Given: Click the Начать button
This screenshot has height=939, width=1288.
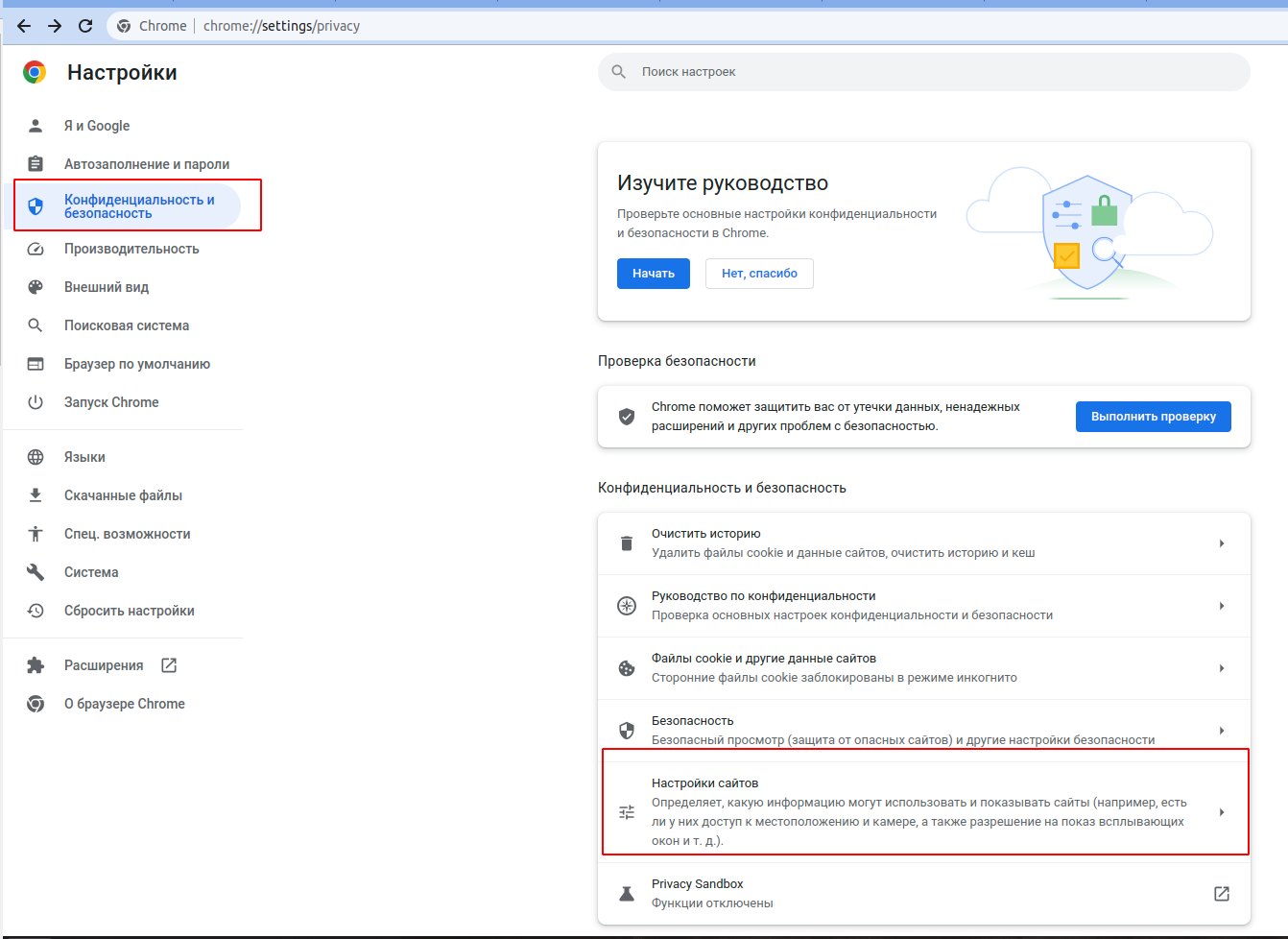Looking at the screenshot, I should 654,274.
